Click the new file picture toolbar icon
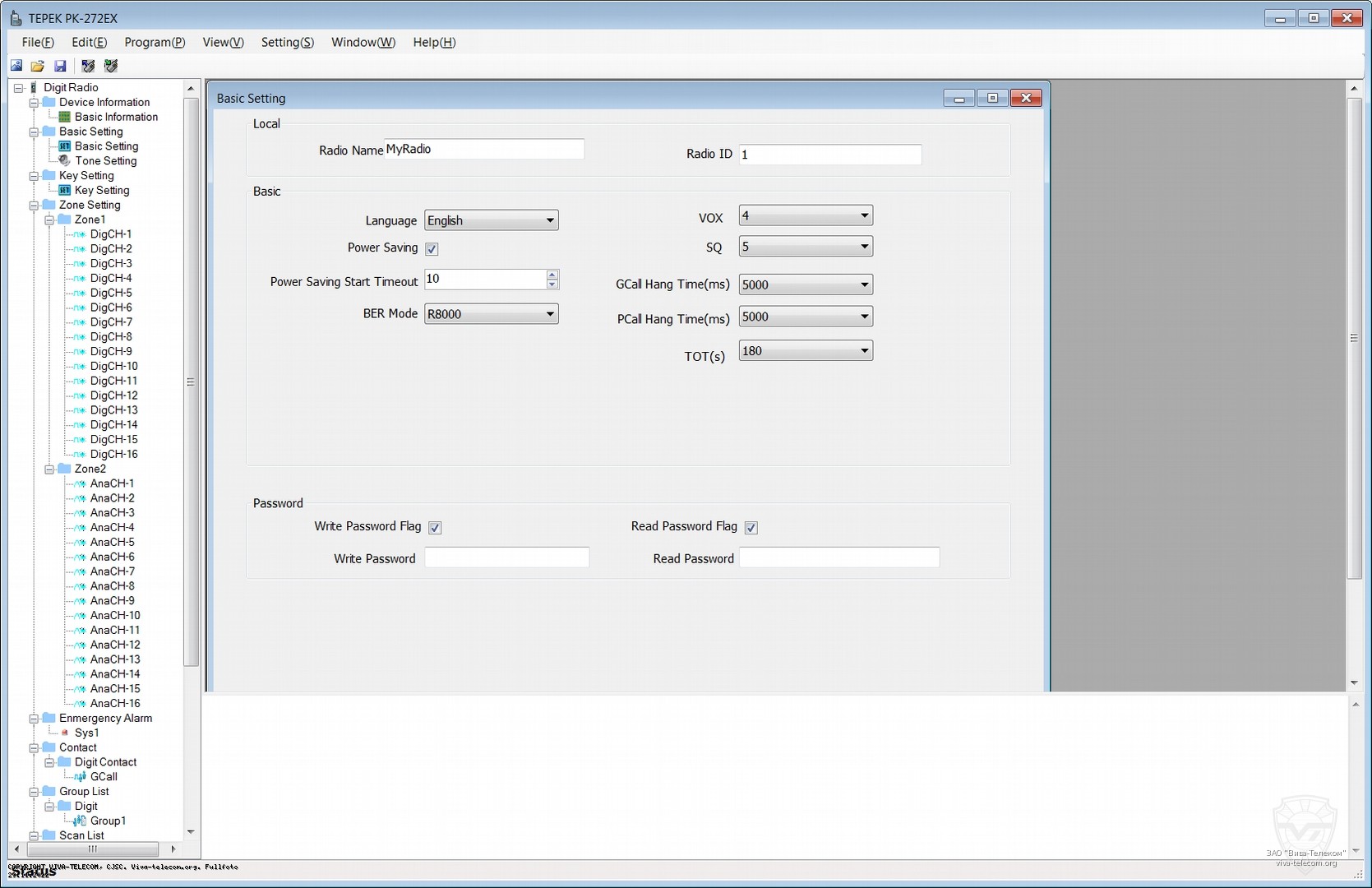 pos(16,66)
